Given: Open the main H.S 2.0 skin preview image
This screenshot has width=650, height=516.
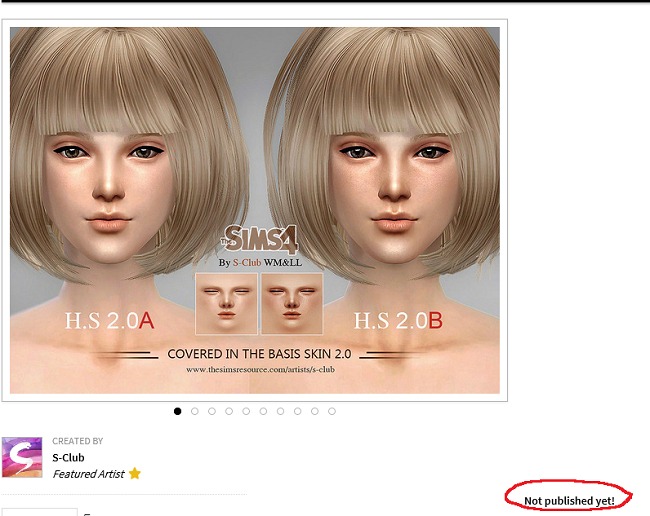Looking at the screenshot, I should tap(255, 210).
